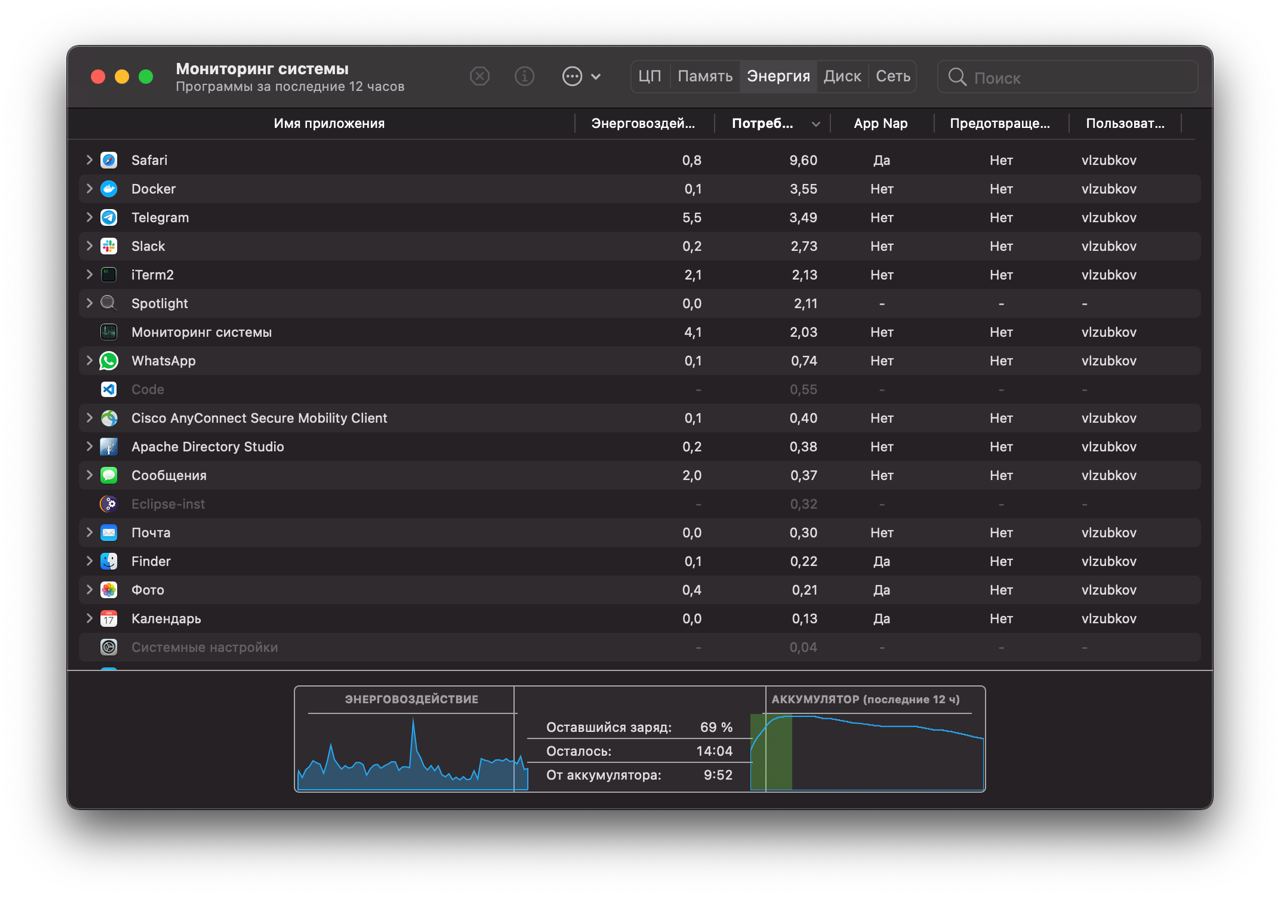Click the Системные настройки row name
This screenshot has width=1280, height=898.
[x=205, y=647]
